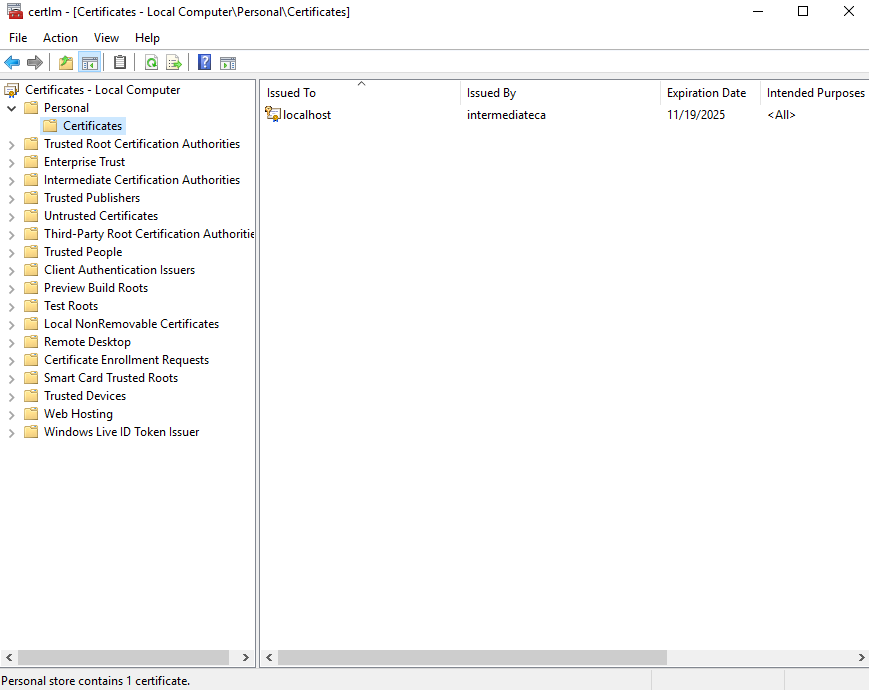
Task: Select Untrusted Certificates folder in tree
Action: coord(100,216)
